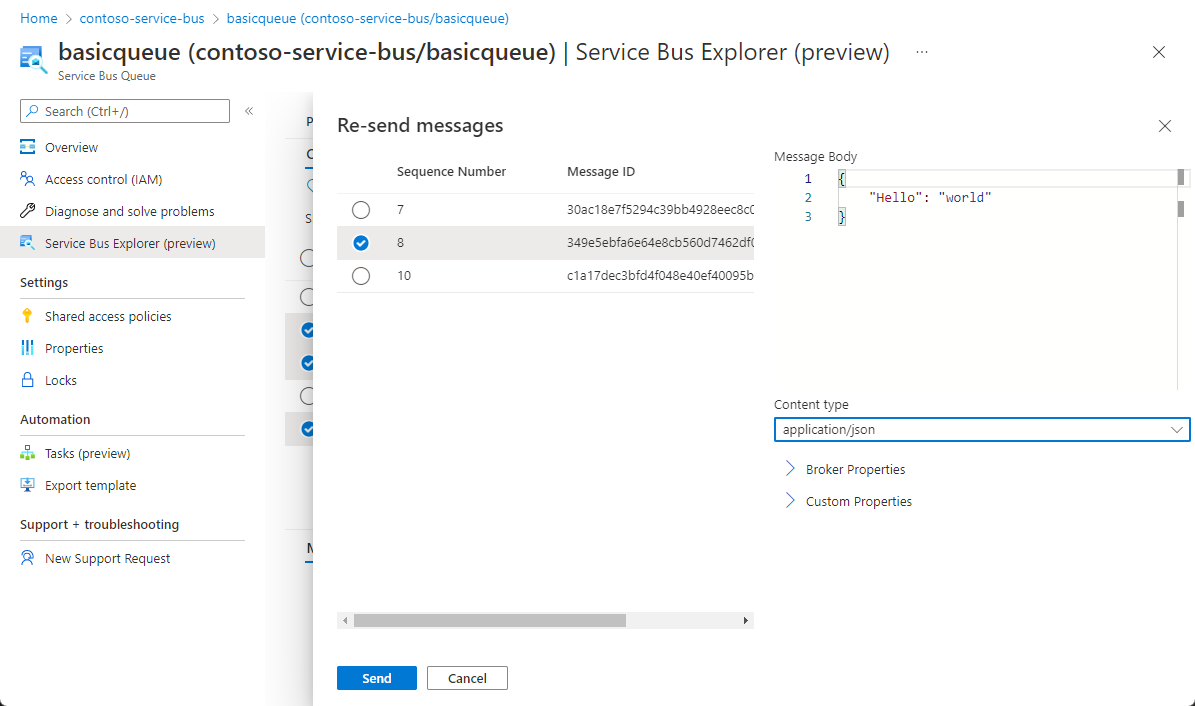The width and height of the screenshot is (1195, 706).
Task: Click the Shared access policies key icon
Action: pos(28,316)
